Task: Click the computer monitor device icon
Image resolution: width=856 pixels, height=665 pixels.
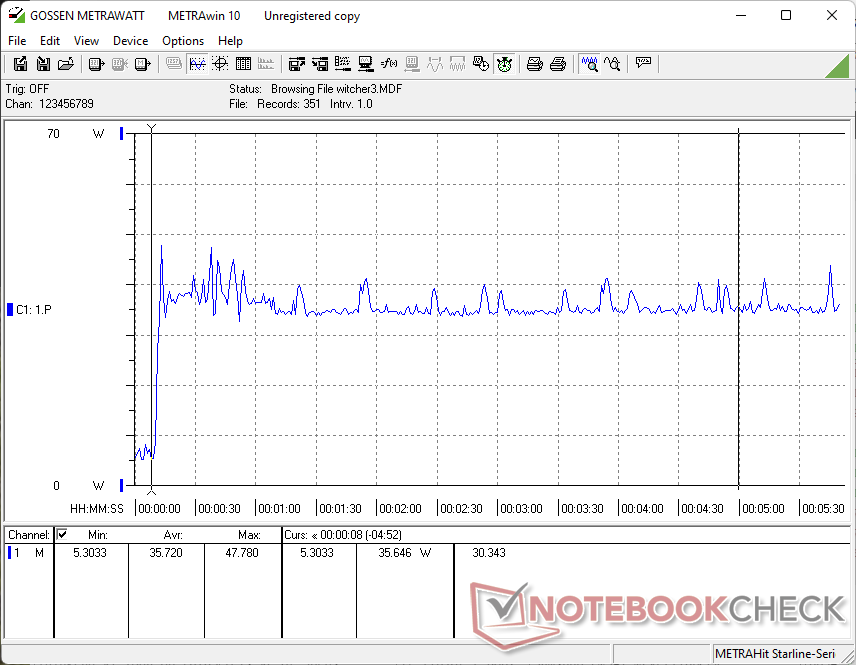Action: coord(366,64)
